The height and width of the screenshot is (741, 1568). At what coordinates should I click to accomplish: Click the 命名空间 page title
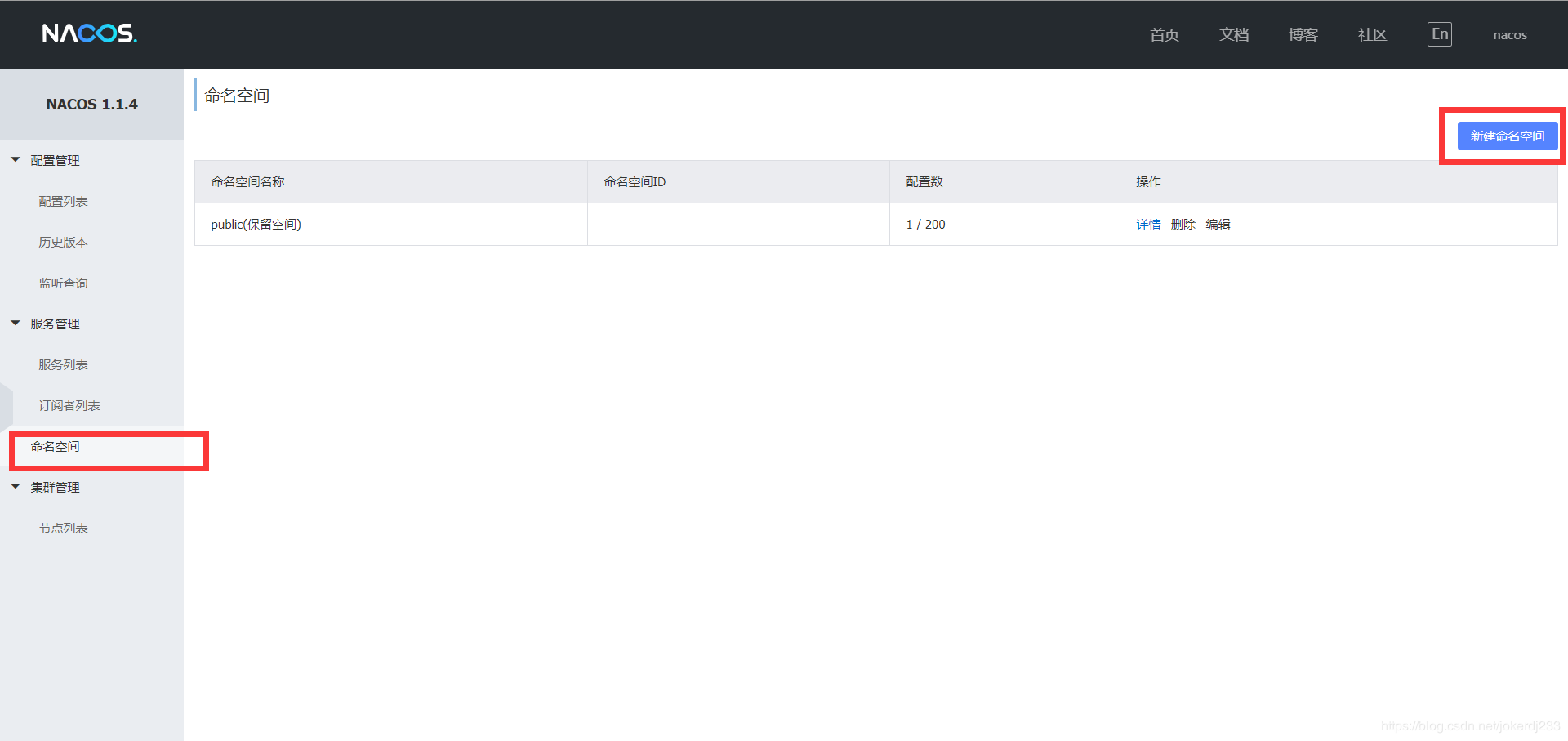click(237, 96)
